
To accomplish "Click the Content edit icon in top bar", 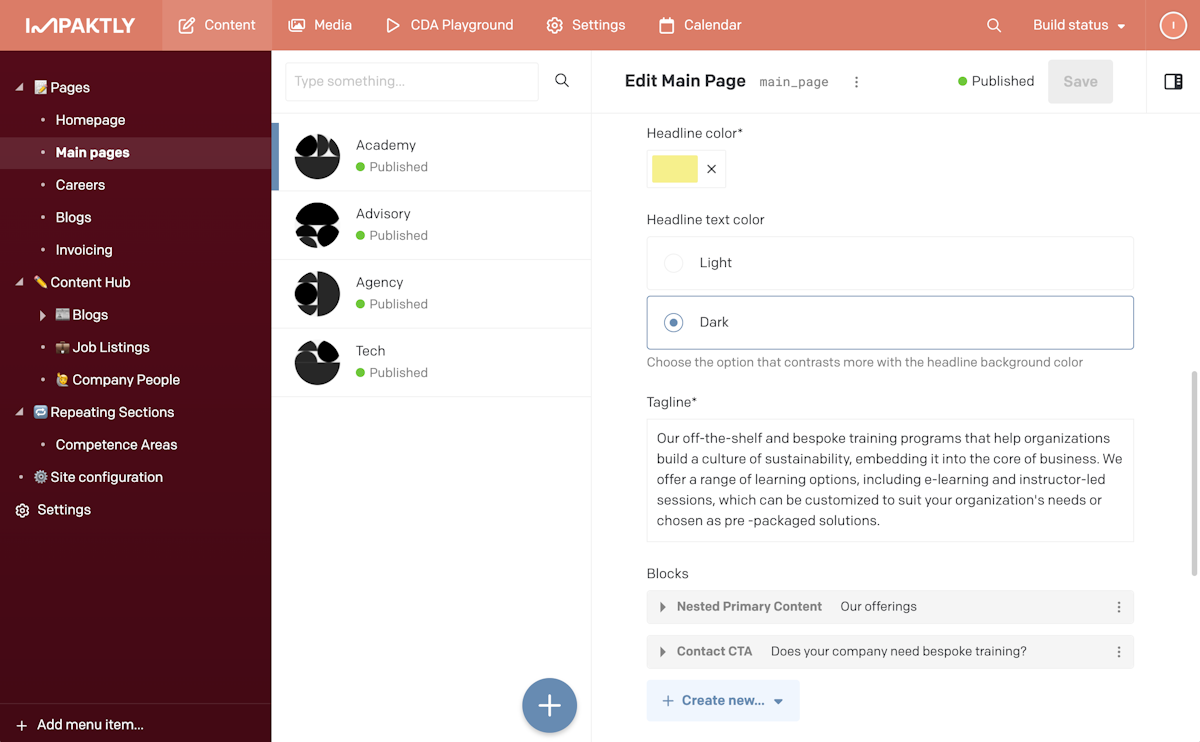I will point(187,25).
